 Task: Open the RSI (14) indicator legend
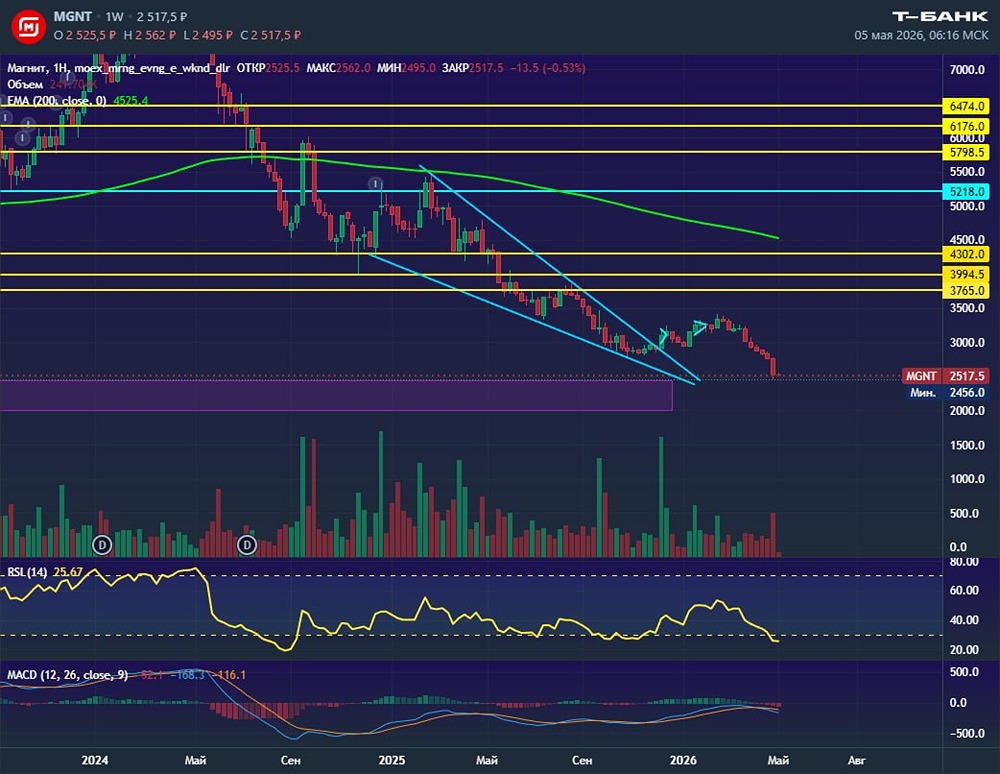click(x=27, y=572)
